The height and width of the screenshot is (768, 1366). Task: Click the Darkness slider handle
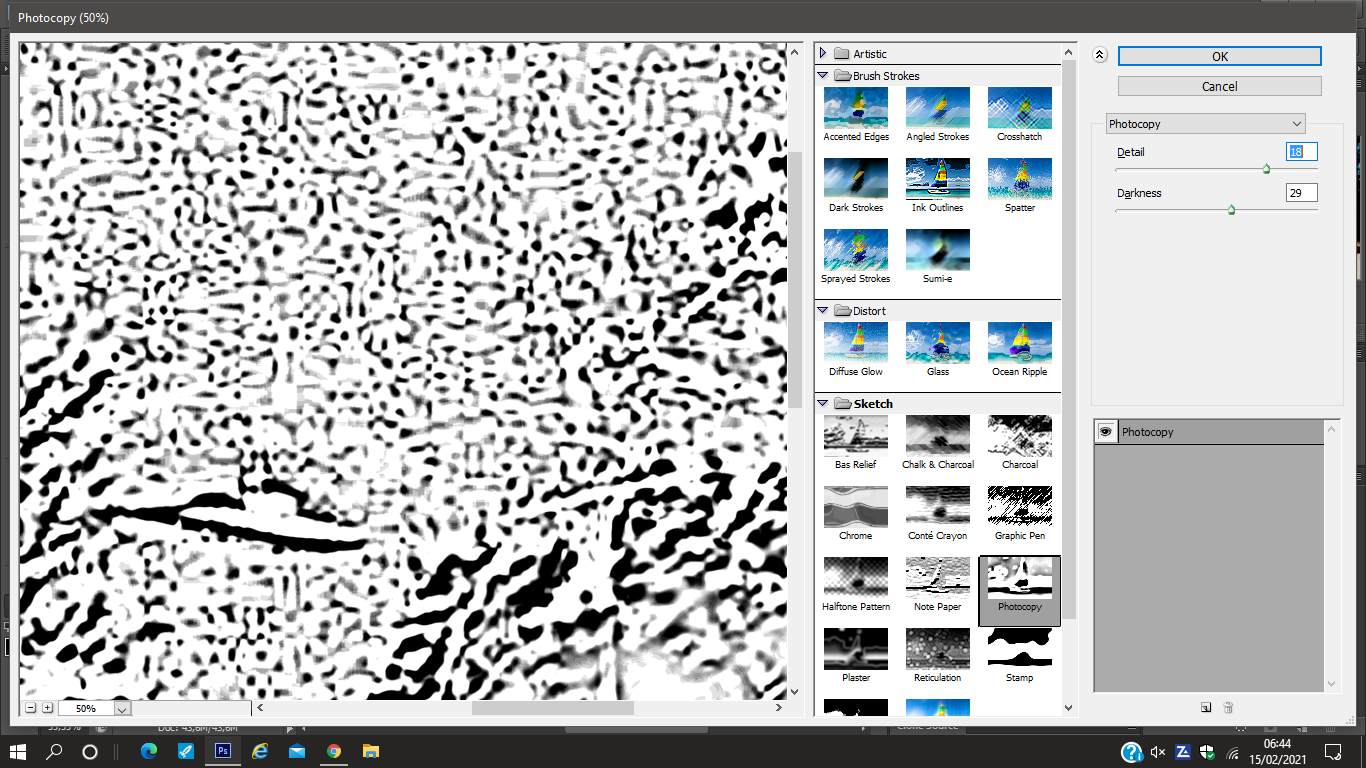coord(1231,210)
